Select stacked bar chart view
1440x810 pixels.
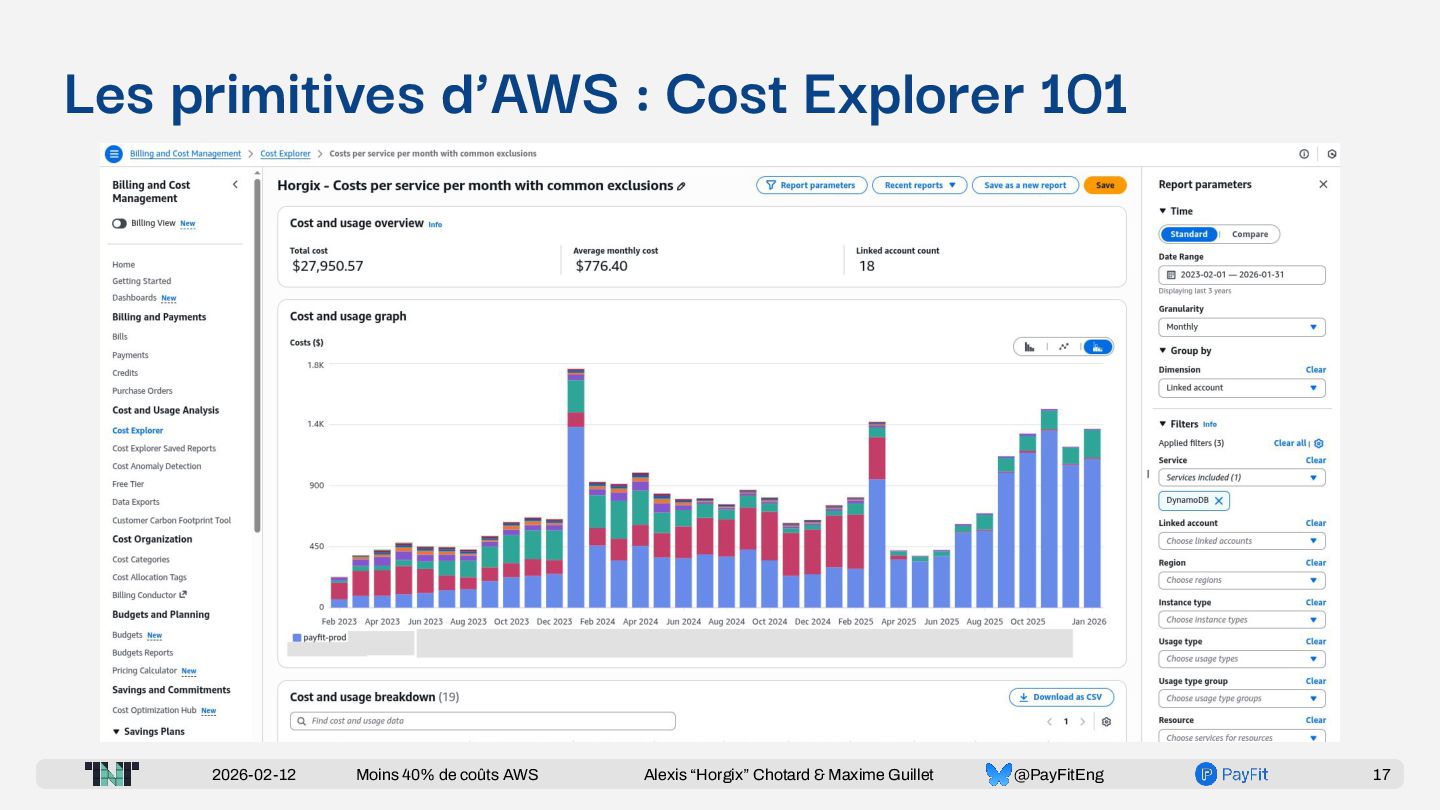1098,347
